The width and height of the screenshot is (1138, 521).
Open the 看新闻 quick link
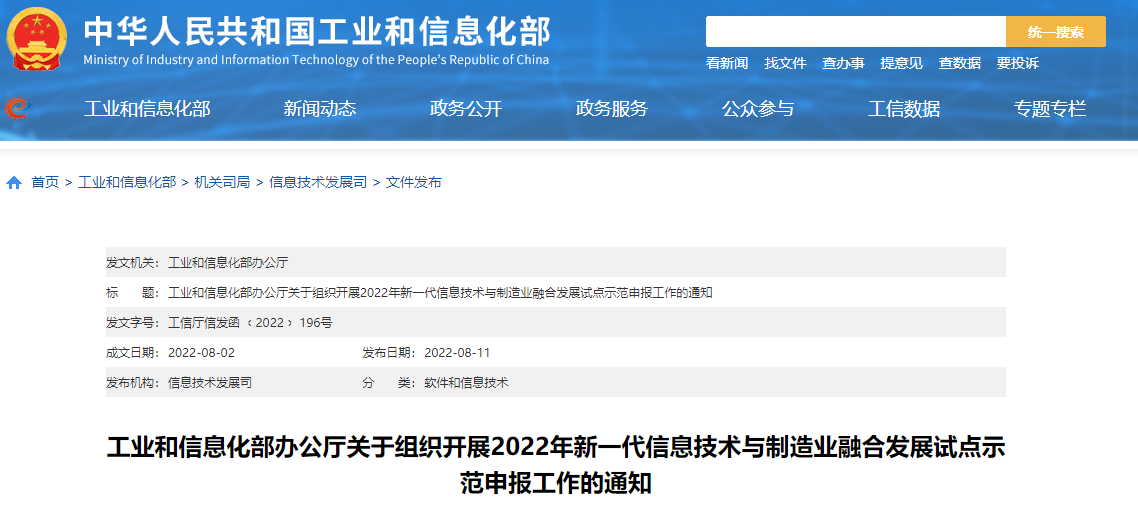click(x=727, y=63)
